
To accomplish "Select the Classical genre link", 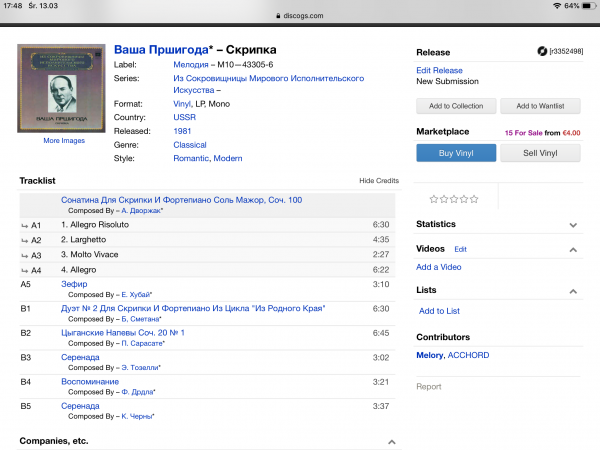I will (x=190, y=145).
